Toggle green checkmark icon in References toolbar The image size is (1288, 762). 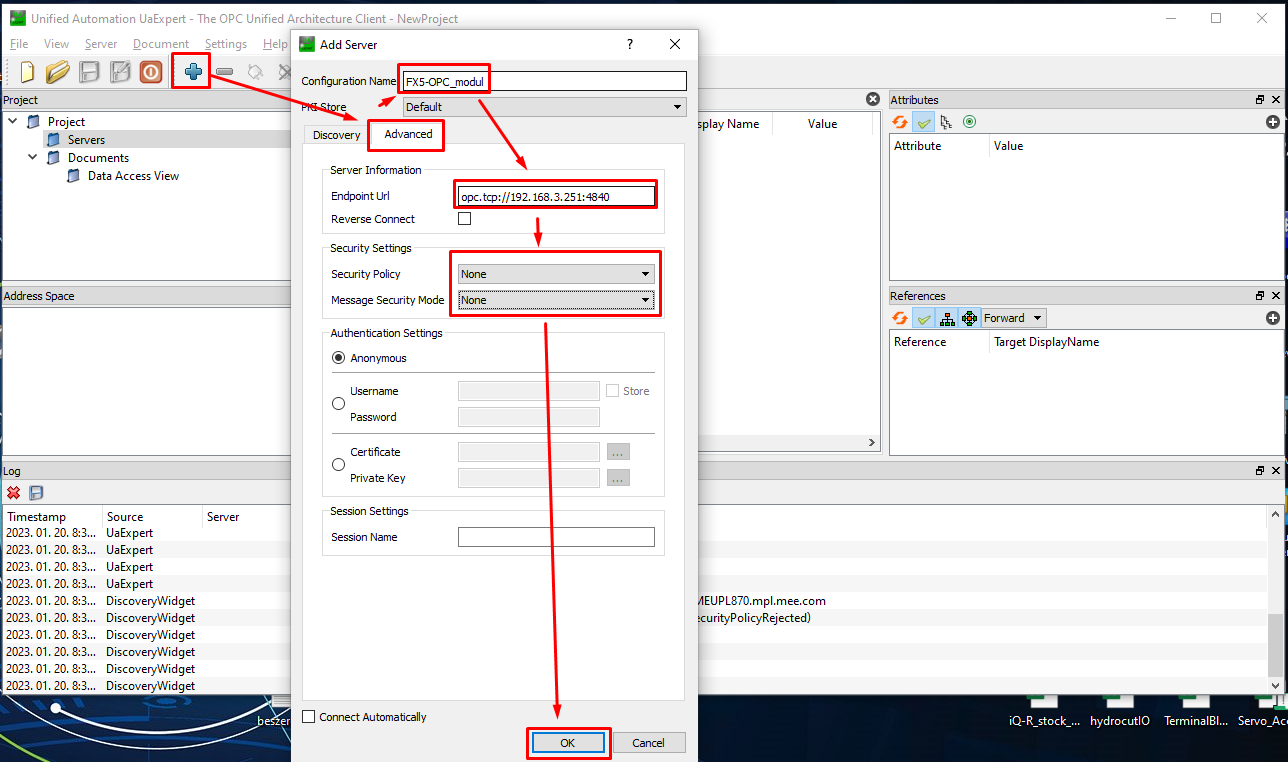click(x=923, y=318)
